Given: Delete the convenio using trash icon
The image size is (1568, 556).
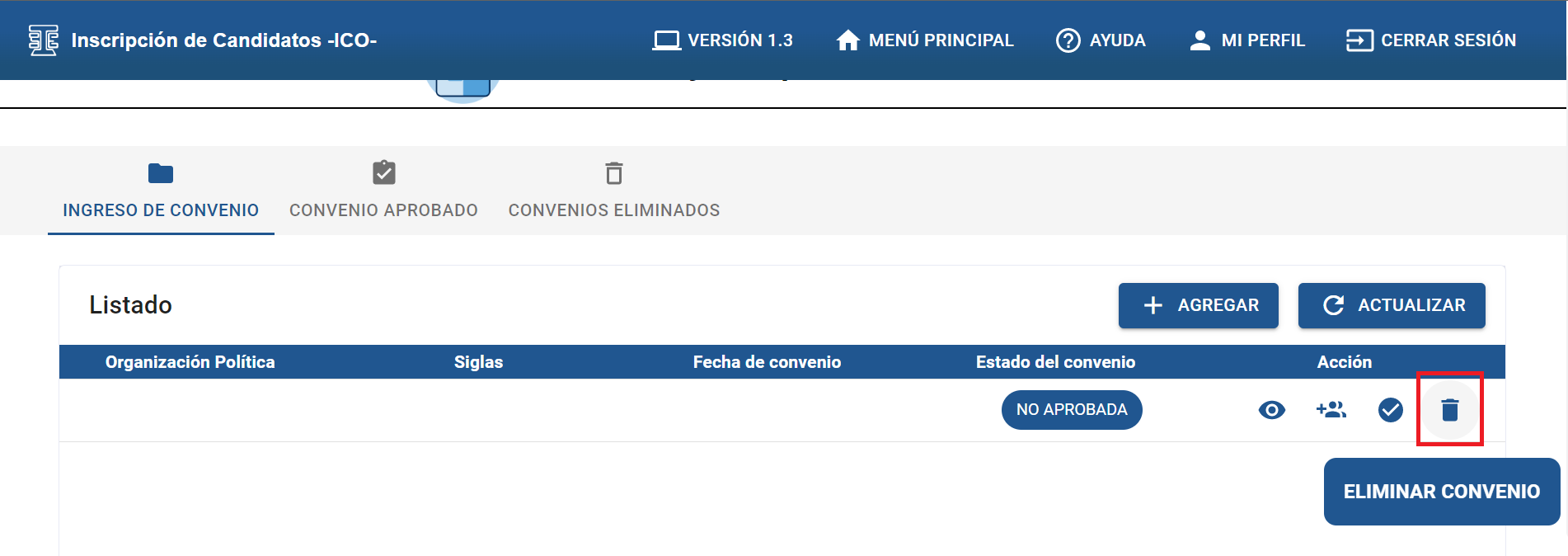Looking at the screenshot, I should (1449, 410).
